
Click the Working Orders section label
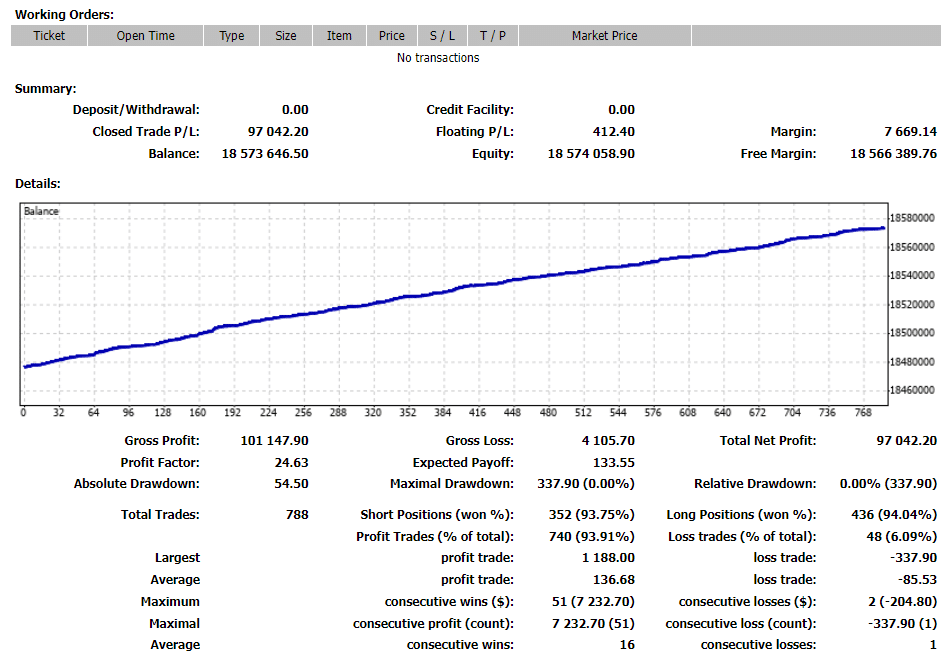click(x=62, y=14)
